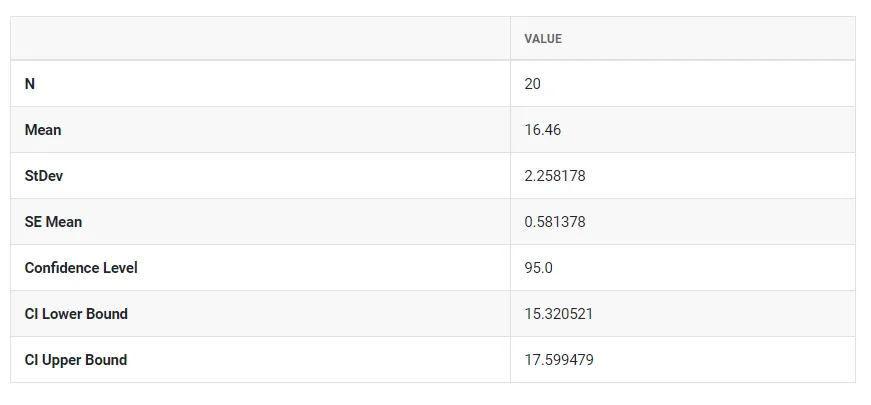This screenshot has width=871, height=405.
Task: Click the empty header cell above N
Action: [261, 38]
